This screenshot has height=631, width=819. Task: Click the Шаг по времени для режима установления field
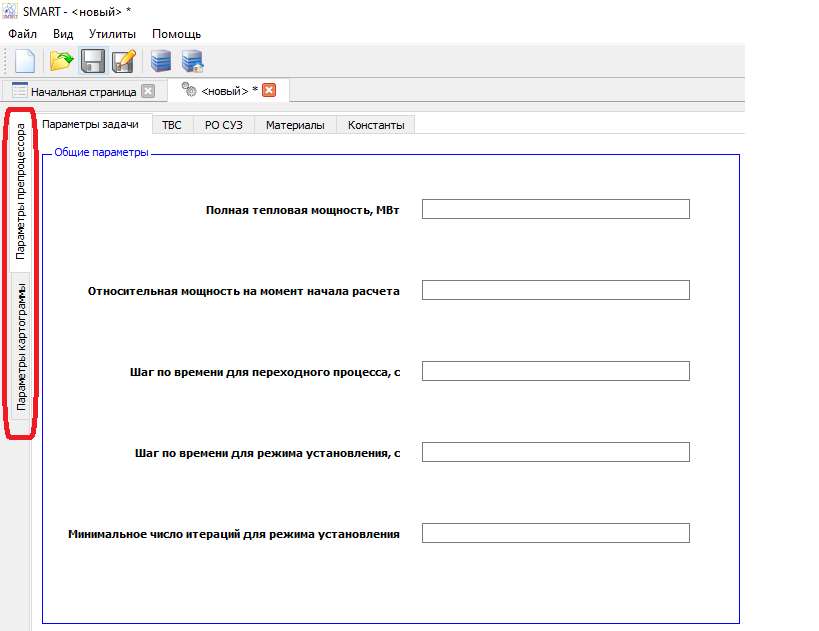(x=556, y=452)
